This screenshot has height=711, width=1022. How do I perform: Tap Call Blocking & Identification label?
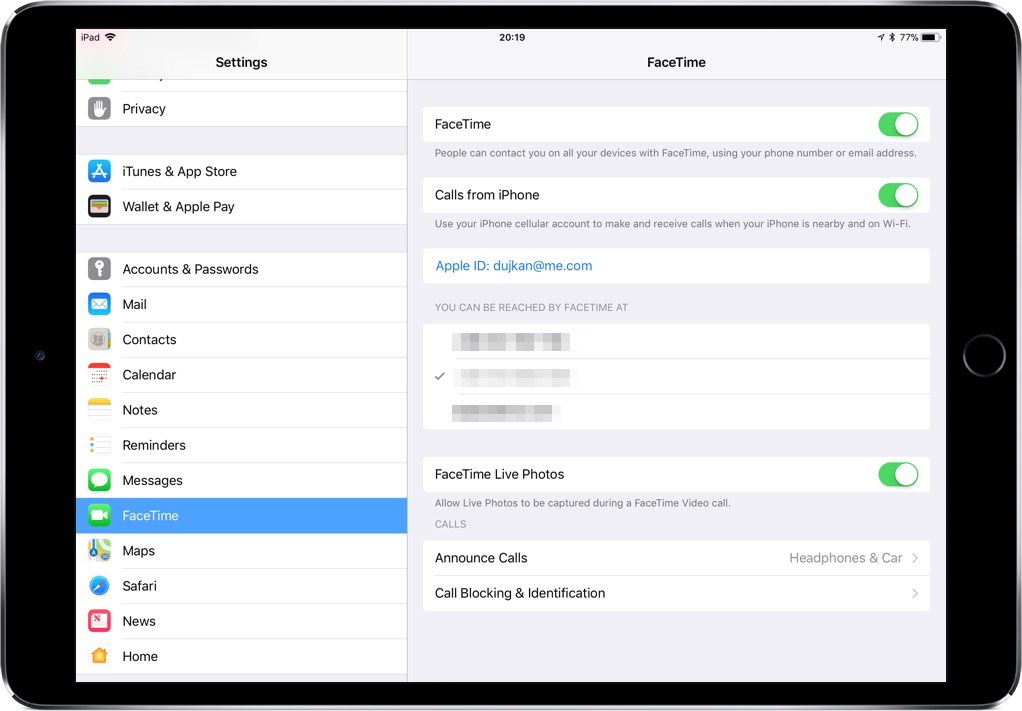coord(520,593)
